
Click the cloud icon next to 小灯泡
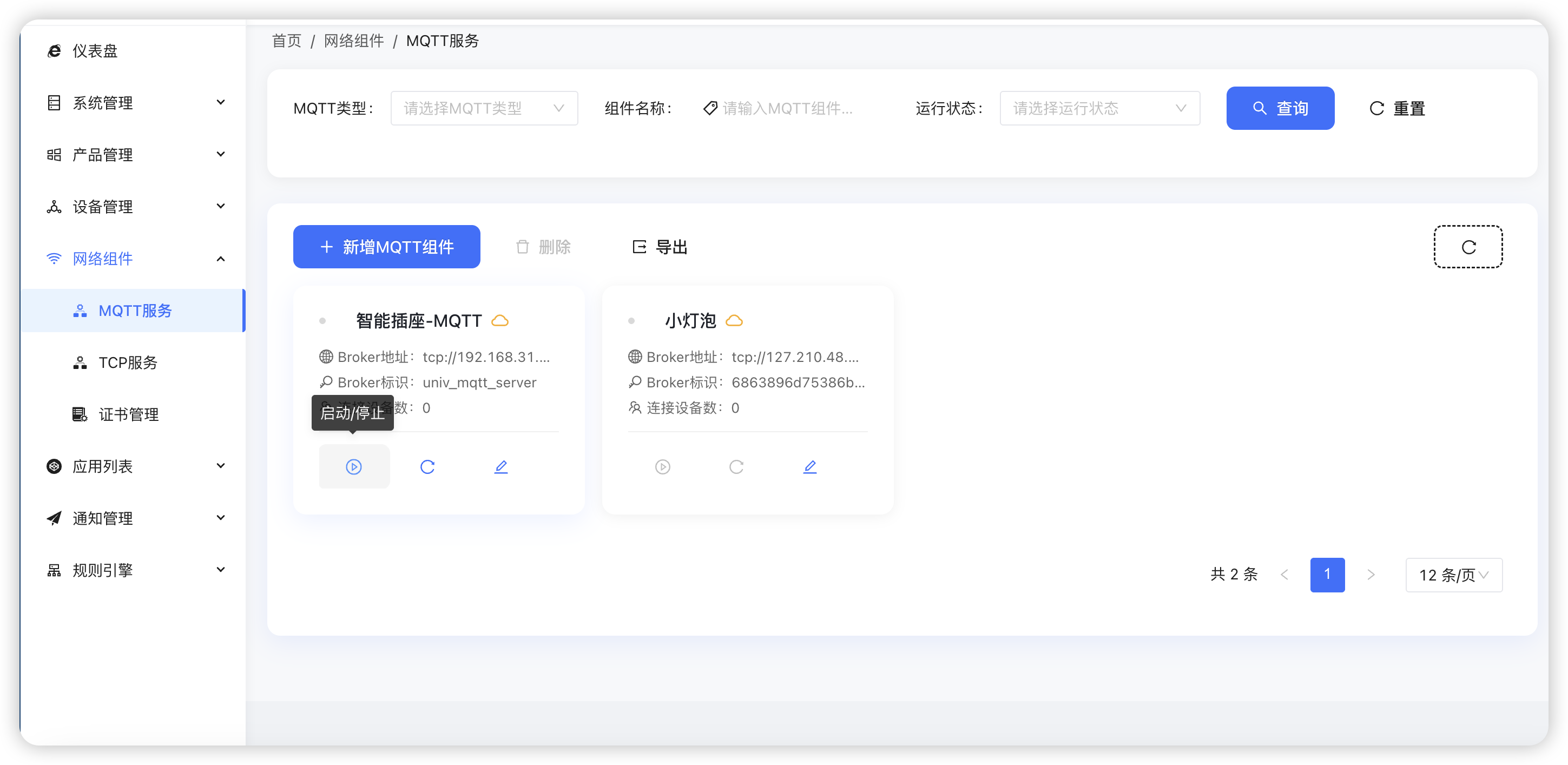coord(735,320)
